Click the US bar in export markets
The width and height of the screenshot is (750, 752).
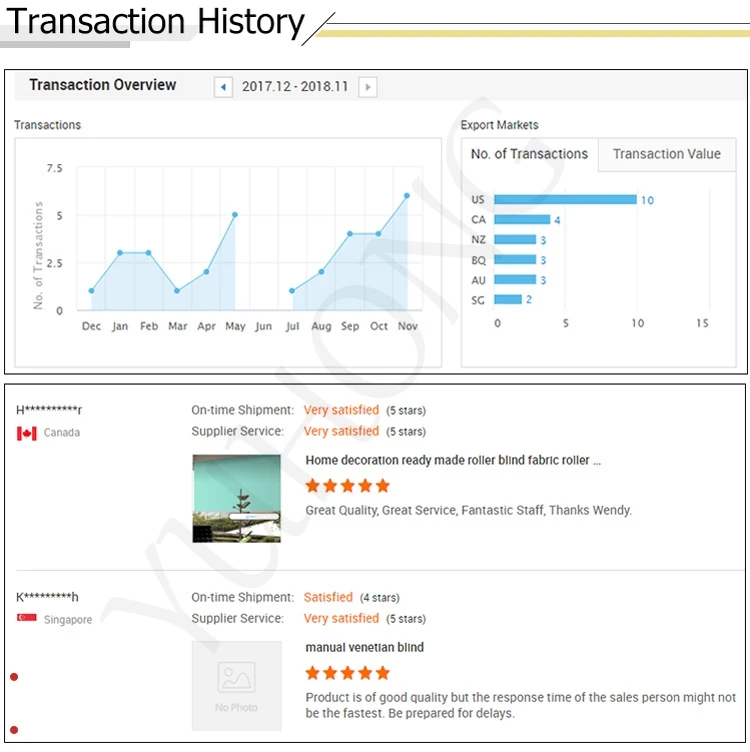565,200
